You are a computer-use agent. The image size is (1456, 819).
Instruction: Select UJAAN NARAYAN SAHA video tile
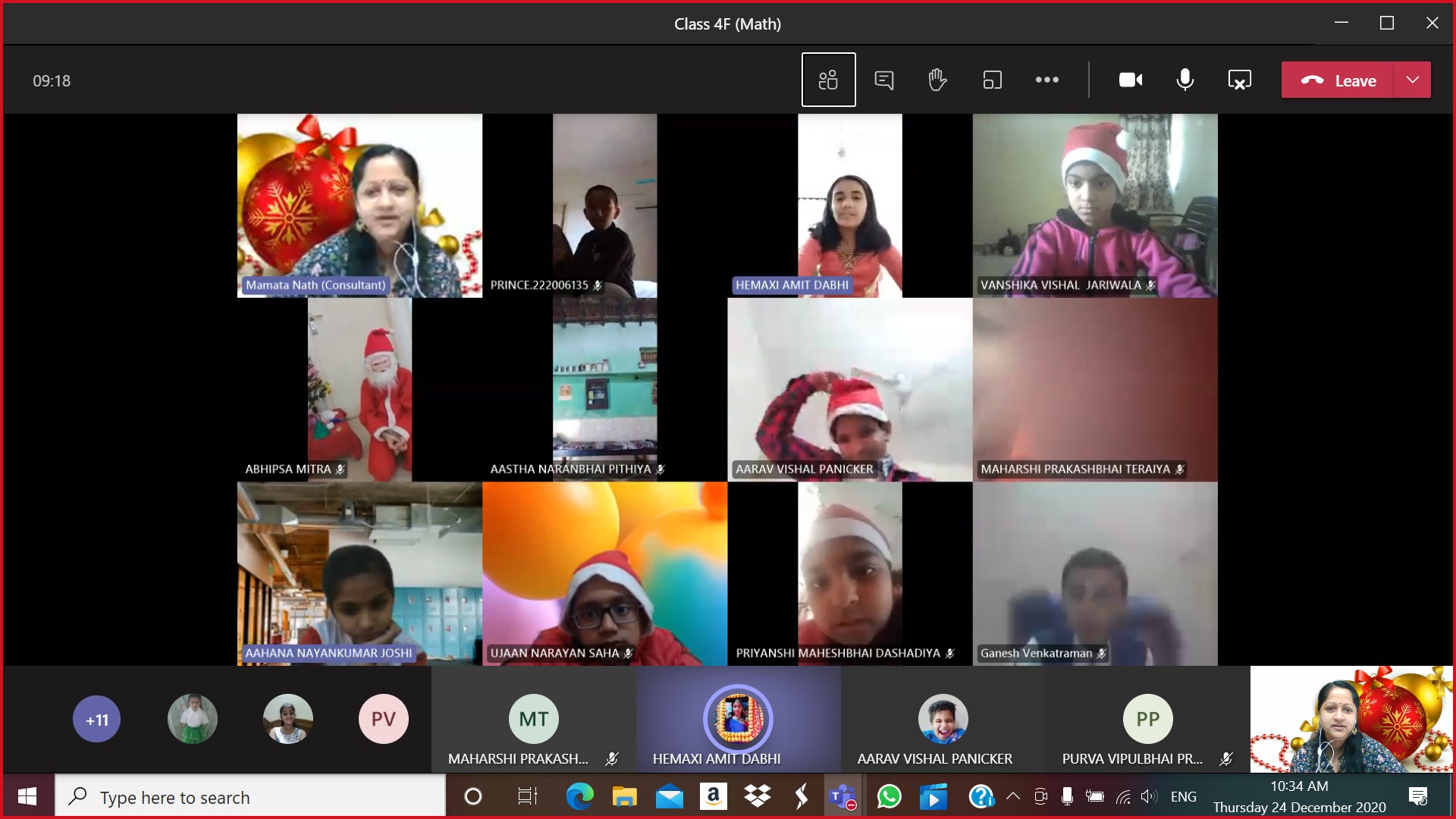tap(604, 574)
